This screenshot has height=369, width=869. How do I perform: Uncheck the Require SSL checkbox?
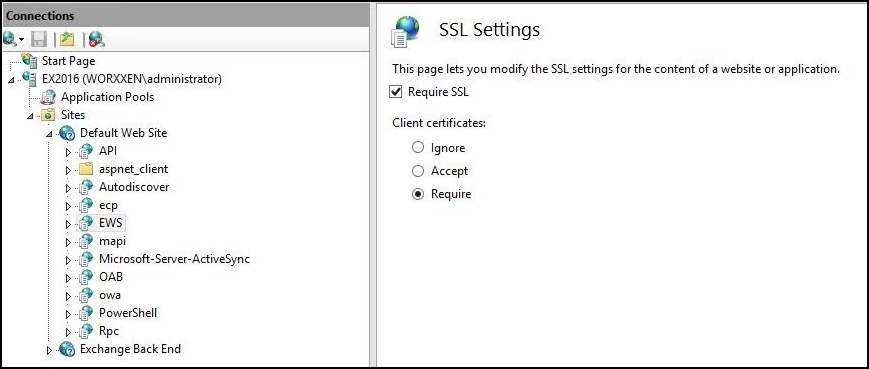coord(396,93)
